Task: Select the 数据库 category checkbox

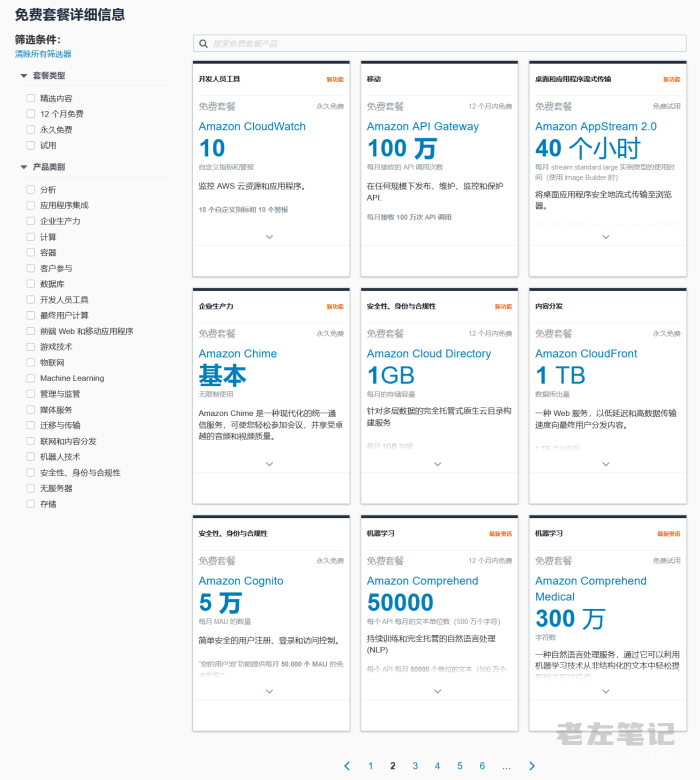Action: click(31, 284)
